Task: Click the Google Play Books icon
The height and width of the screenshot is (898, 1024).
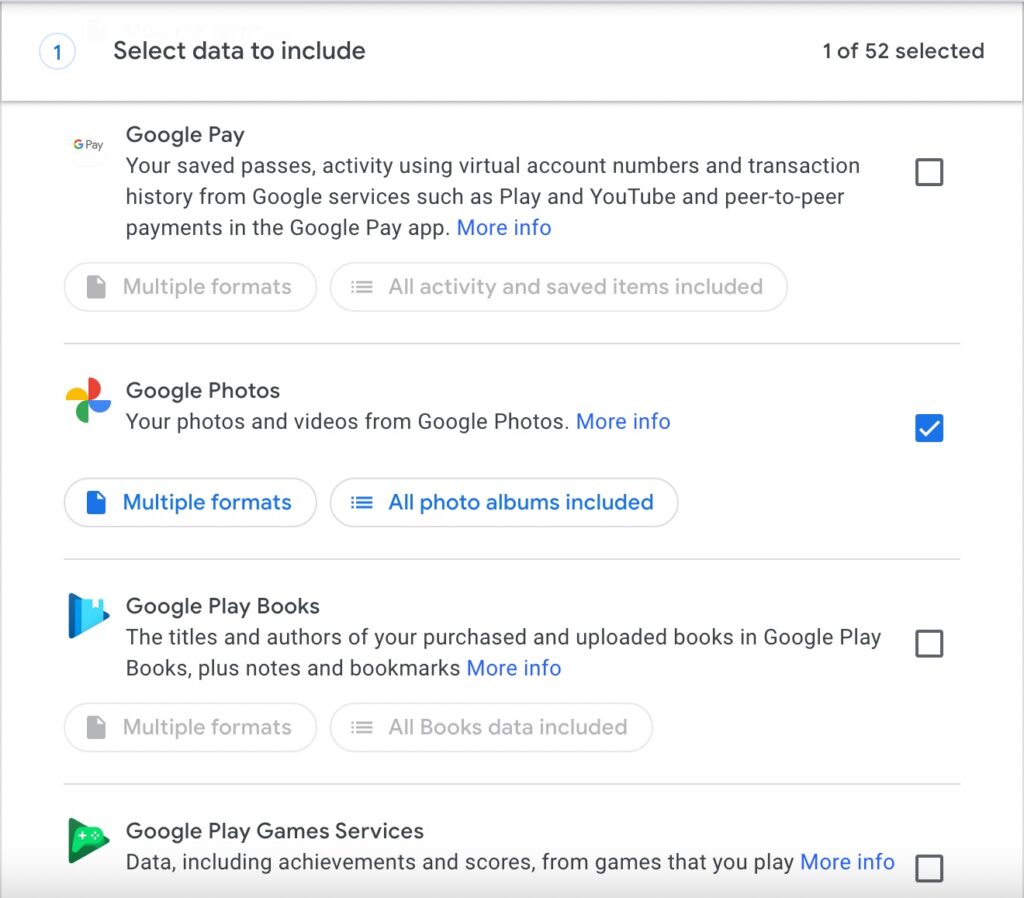Action: [88, 615]
